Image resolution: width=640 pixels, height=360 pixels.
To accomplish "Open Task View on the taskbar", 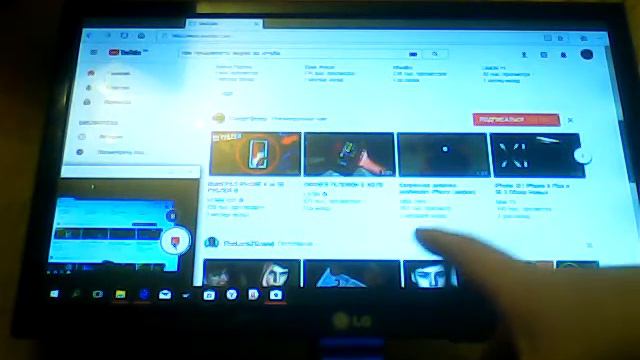I will (98, 294).
